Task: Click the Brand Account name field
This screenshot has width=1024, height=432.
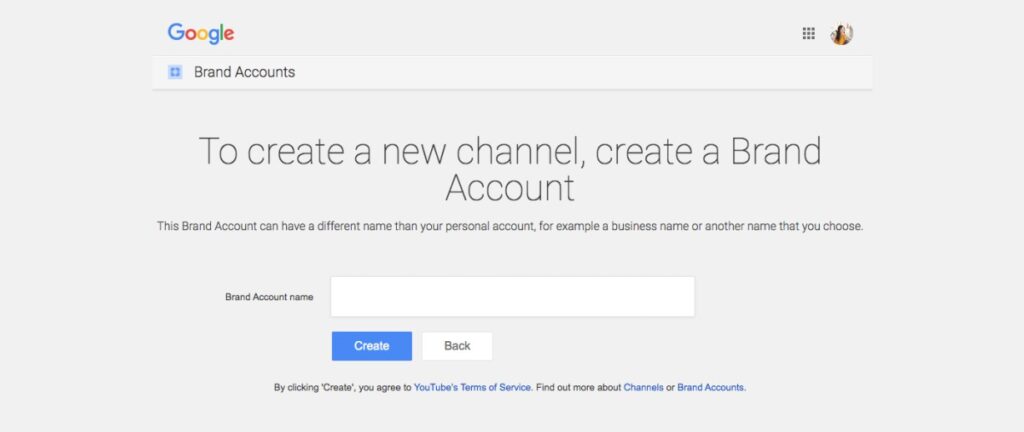Action: coord(513,297)
